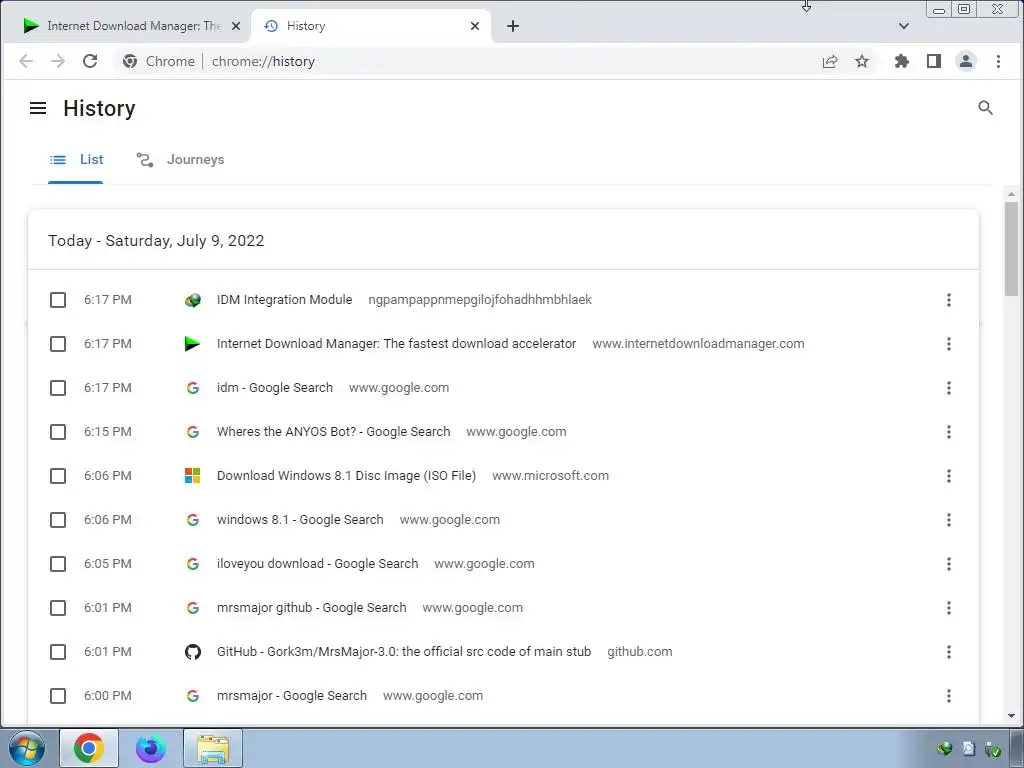
Task: Open mrsmajor github - Google Search link
Action: click(312, 608)
